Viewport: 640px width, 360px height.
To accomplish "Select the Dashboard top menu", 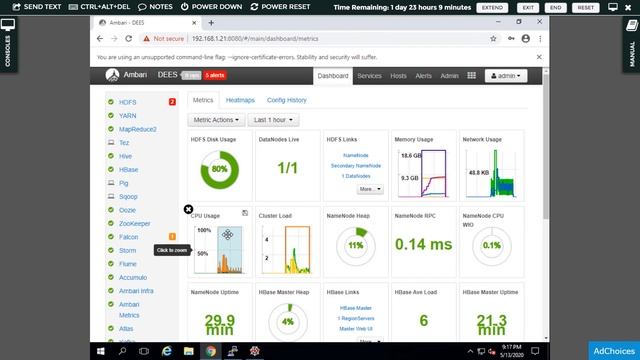I will tap(333, 76).
